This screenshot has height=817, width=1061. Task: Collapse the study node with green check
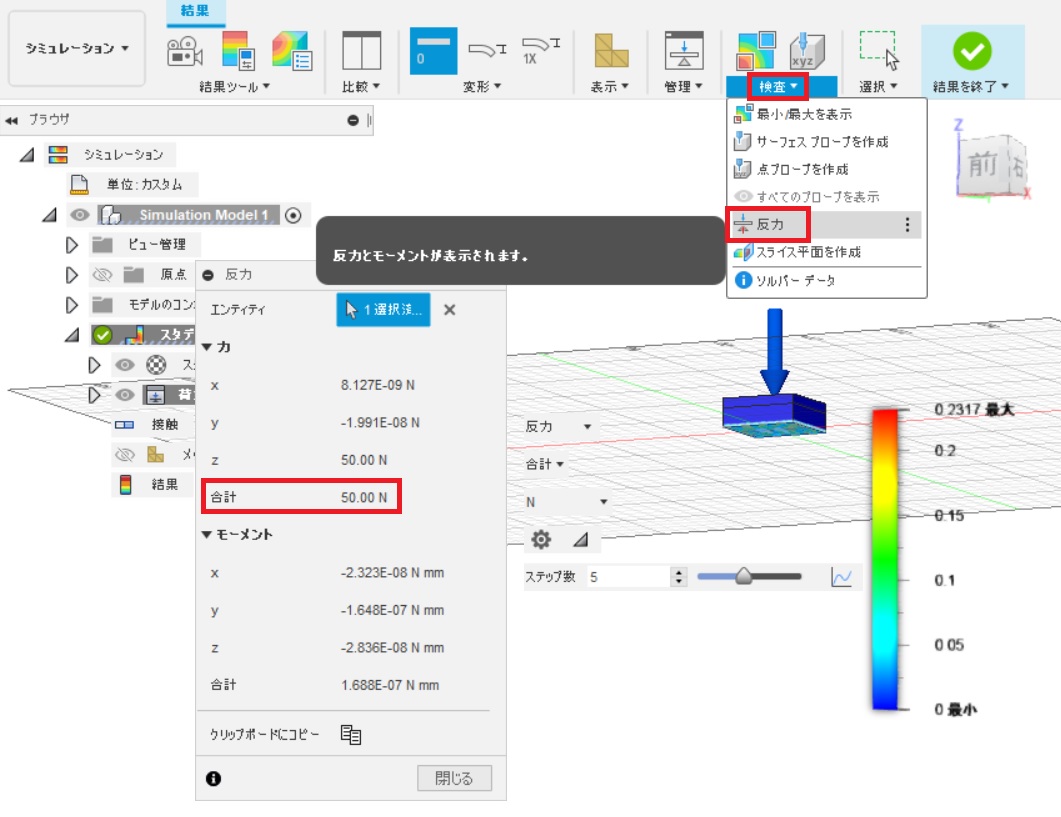72,335
